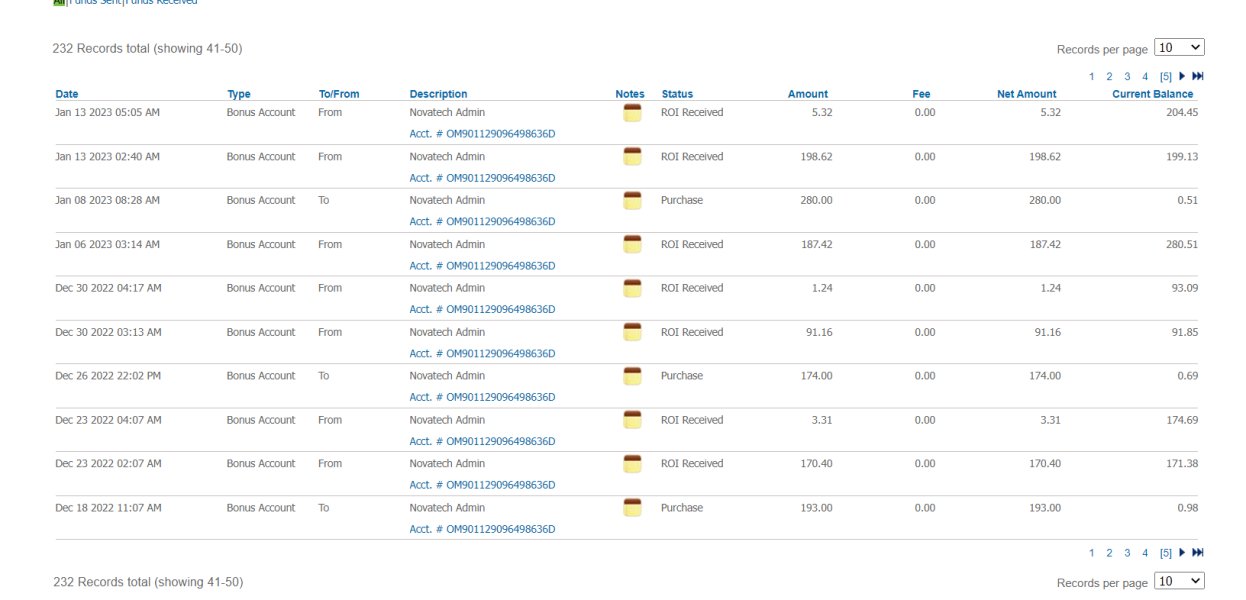Select current balance value 91.85

1184,332
